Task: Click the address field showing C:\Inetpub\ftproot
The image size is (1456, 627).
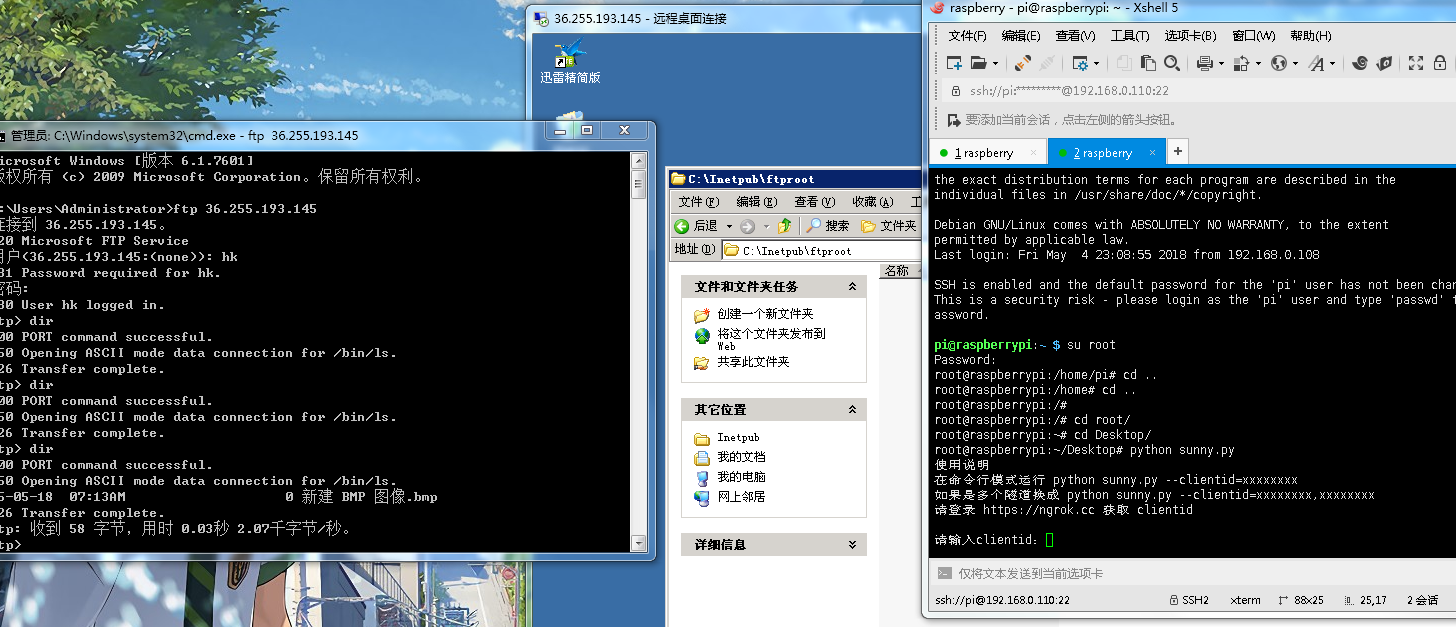Action: point(821,250)
